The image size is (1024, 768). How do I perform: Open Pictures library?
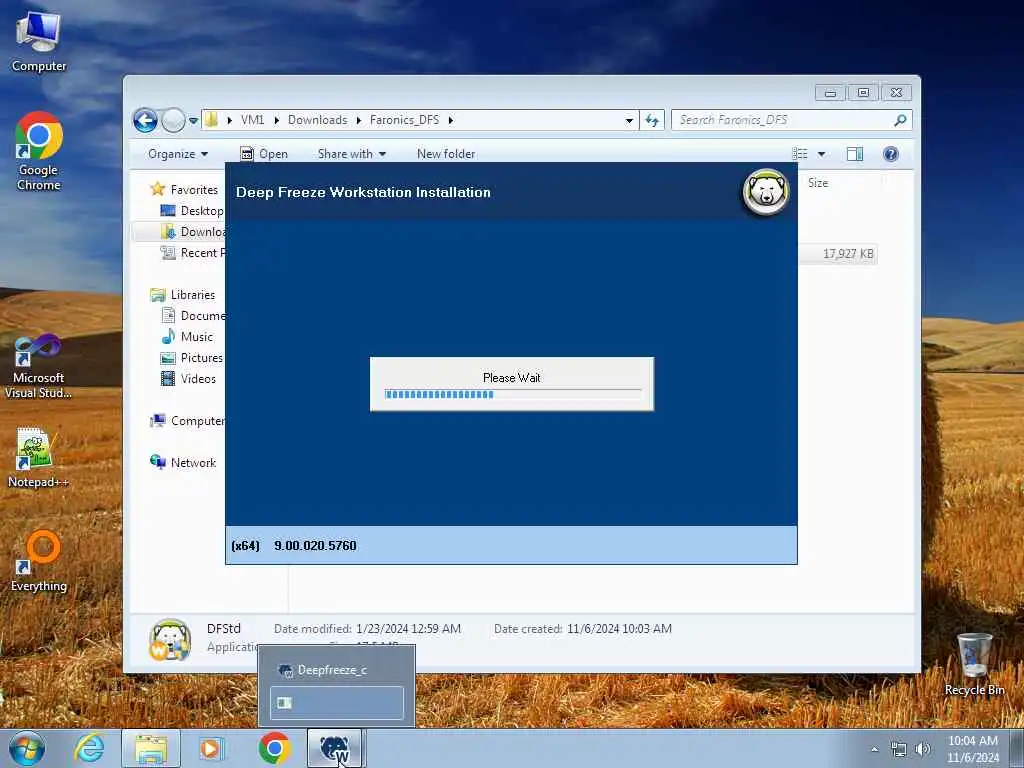pos(192,358)
